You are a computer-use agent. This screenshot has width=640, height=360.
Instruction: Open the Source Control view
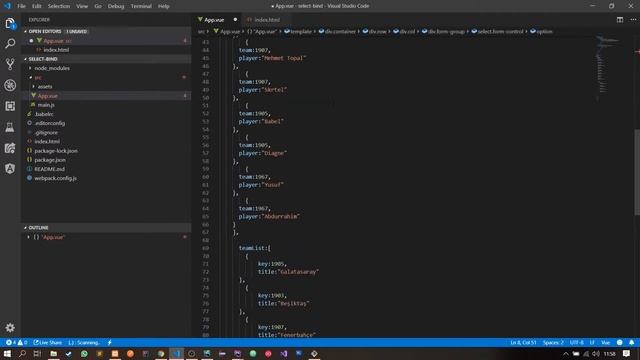[10, 64]
